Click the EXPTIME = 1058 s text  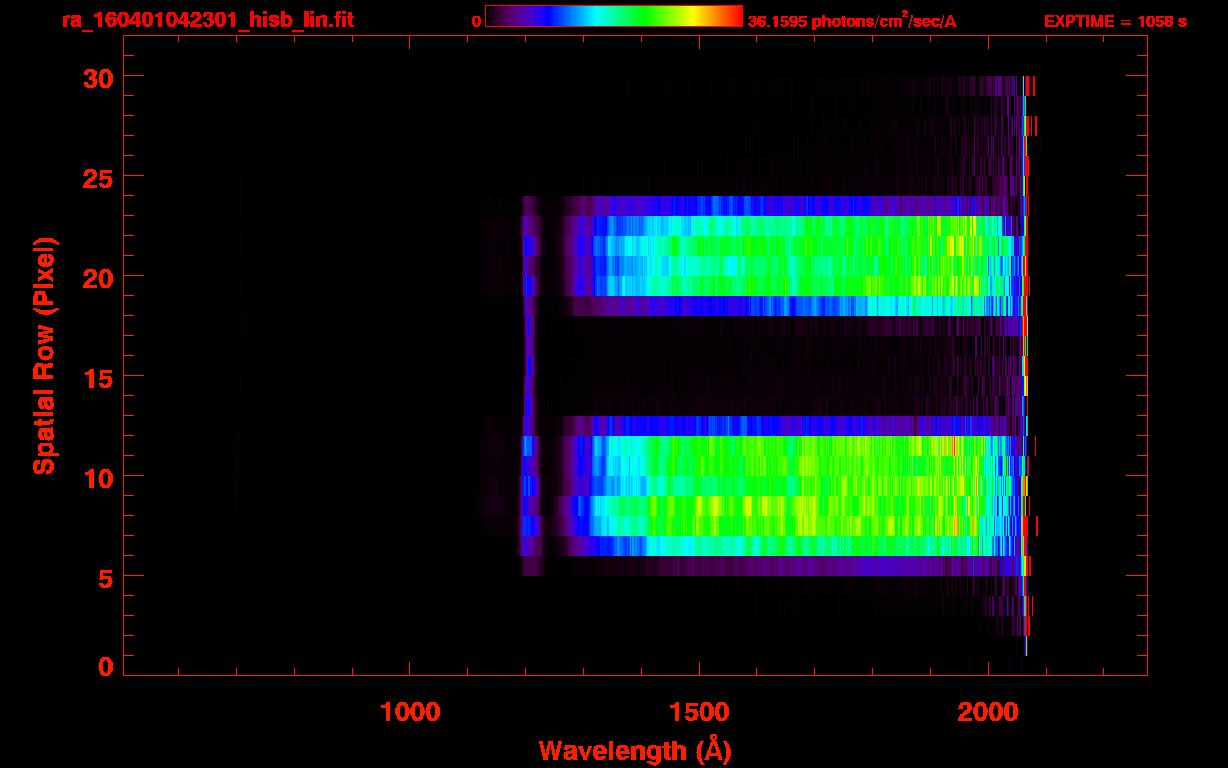tap(1115, 21)
